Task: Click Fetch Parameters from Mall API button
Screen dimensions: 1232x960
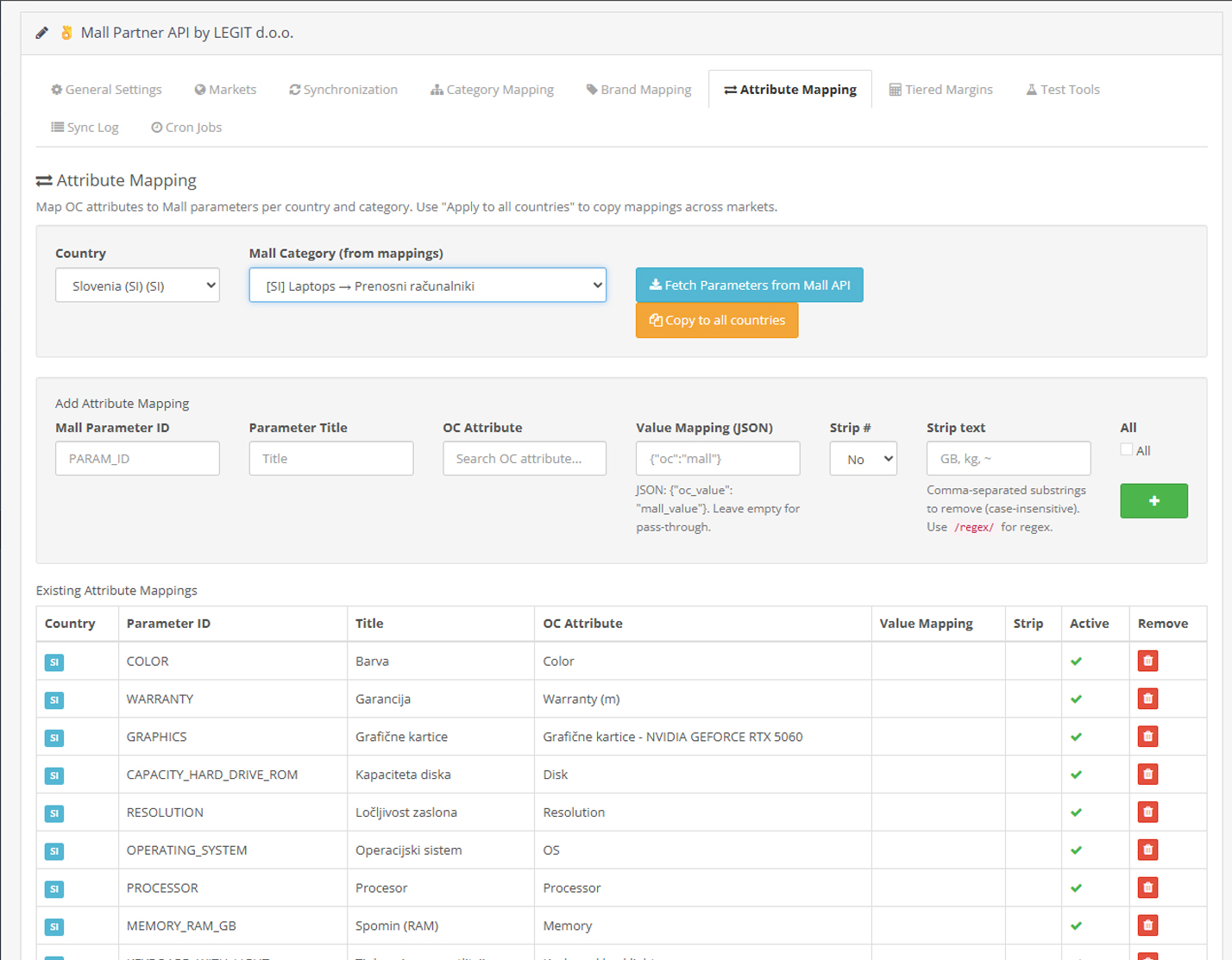Action: pos(749,285)
